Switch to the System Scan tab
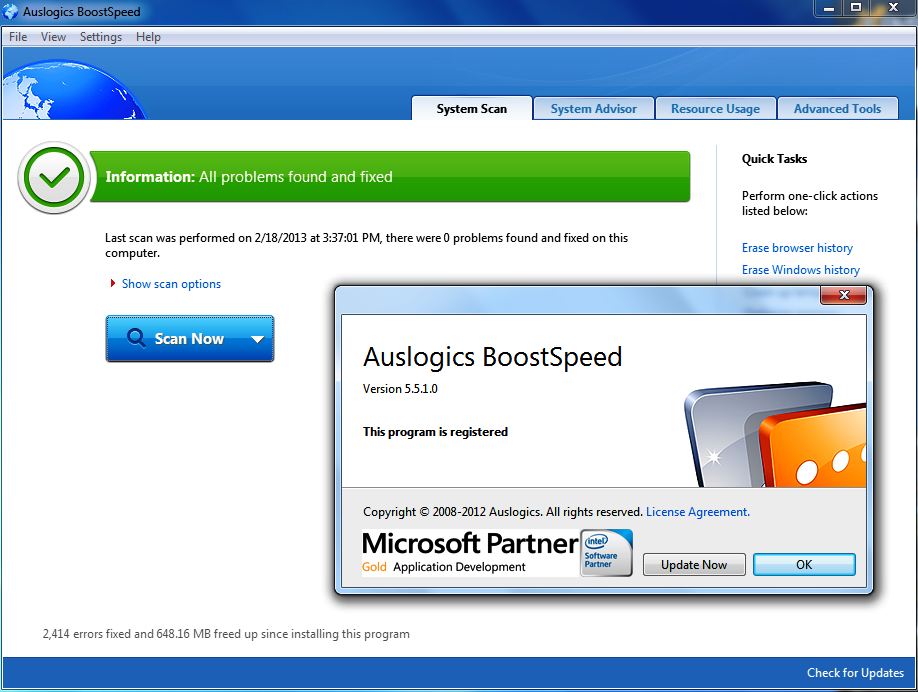 [472, 108]
